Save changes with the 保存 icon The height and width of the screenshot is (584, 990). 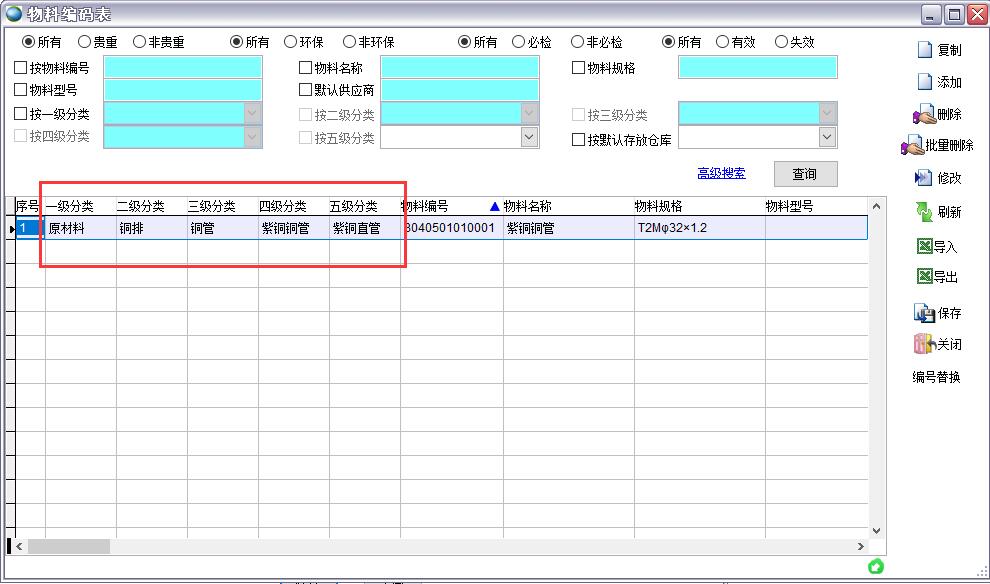click(924, 313)
